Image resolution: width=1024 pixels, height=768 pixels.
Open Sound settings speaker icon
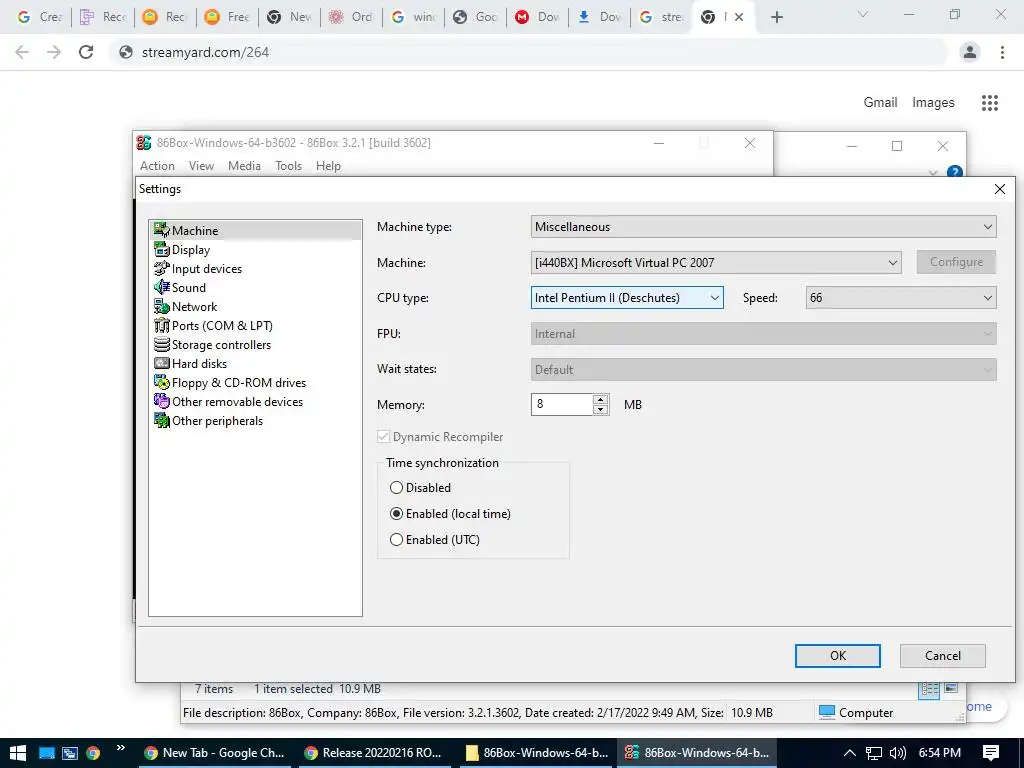(161, 287)
